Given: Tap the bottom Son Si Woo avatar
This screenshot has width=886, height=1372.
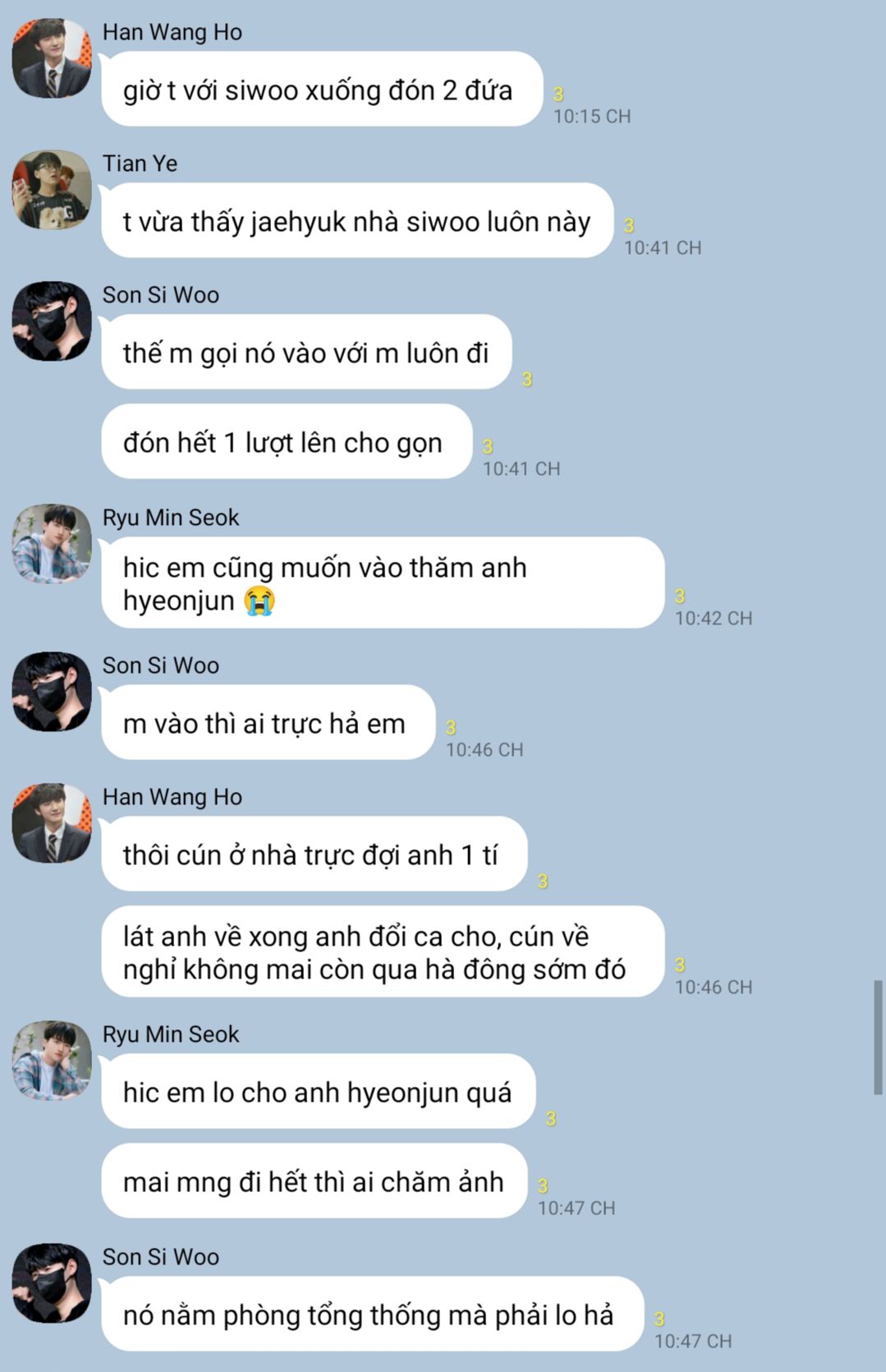Looking at the screenshot, I should [x=52, y=1283].
